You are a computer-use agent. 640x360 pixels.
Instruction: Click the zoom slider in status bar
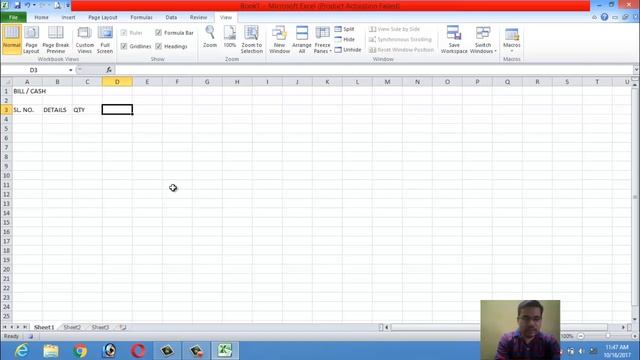(x=608, y=336)
